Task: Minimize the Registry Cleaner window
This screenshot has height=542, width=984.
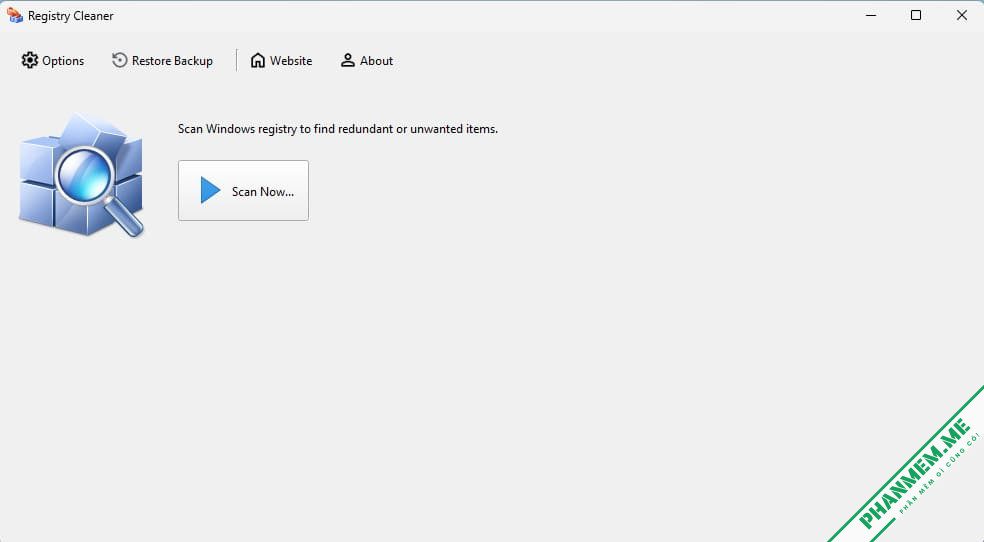Action: pos(870,15)
